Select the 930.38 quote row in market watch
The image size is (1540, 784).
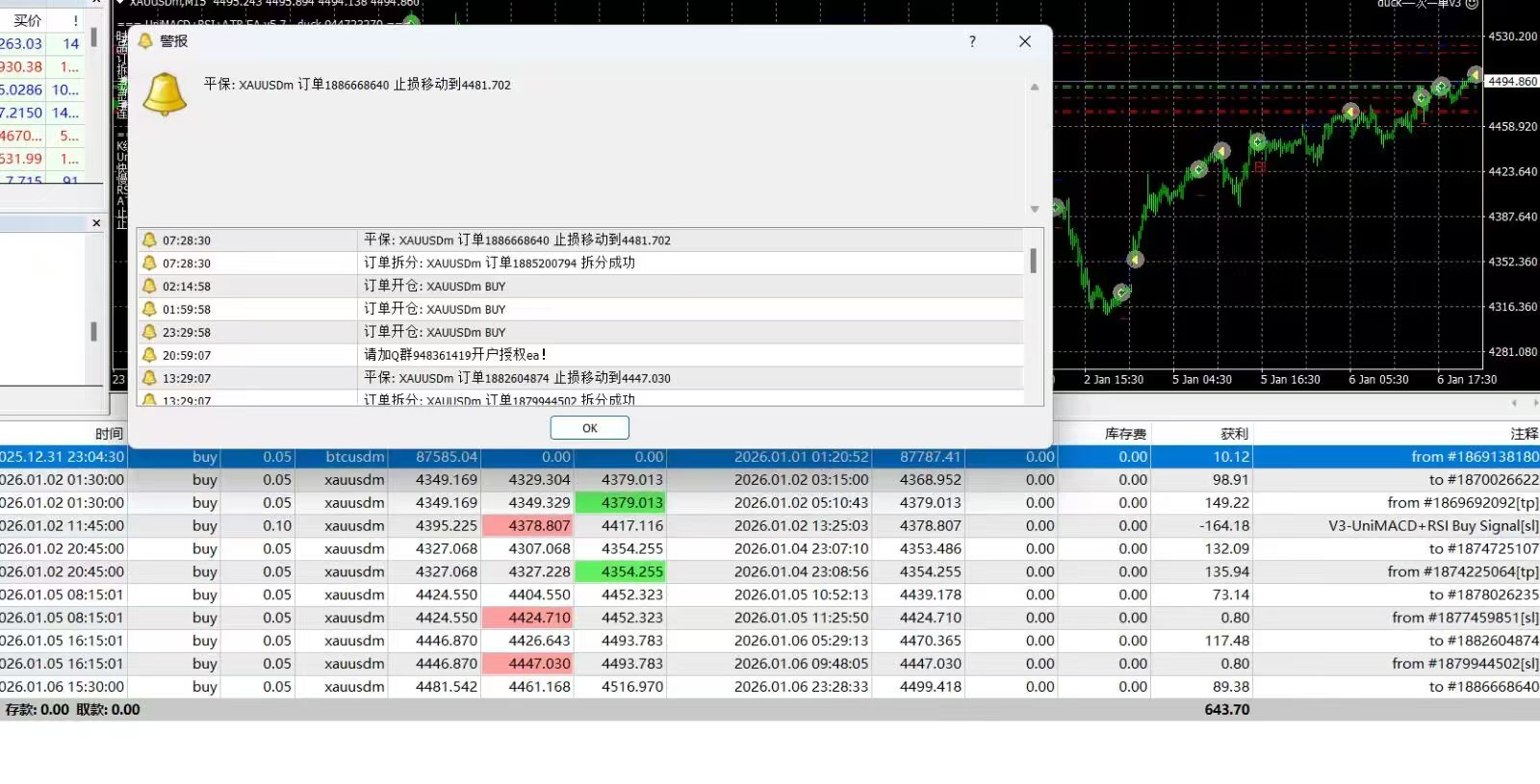[x=42, y=66]
